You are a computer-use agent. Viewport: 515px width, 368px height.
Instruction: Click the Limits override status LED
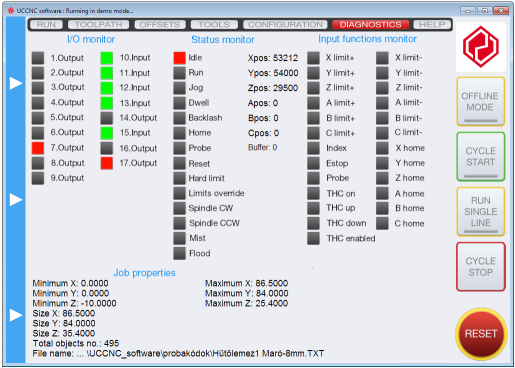[179, 193]
